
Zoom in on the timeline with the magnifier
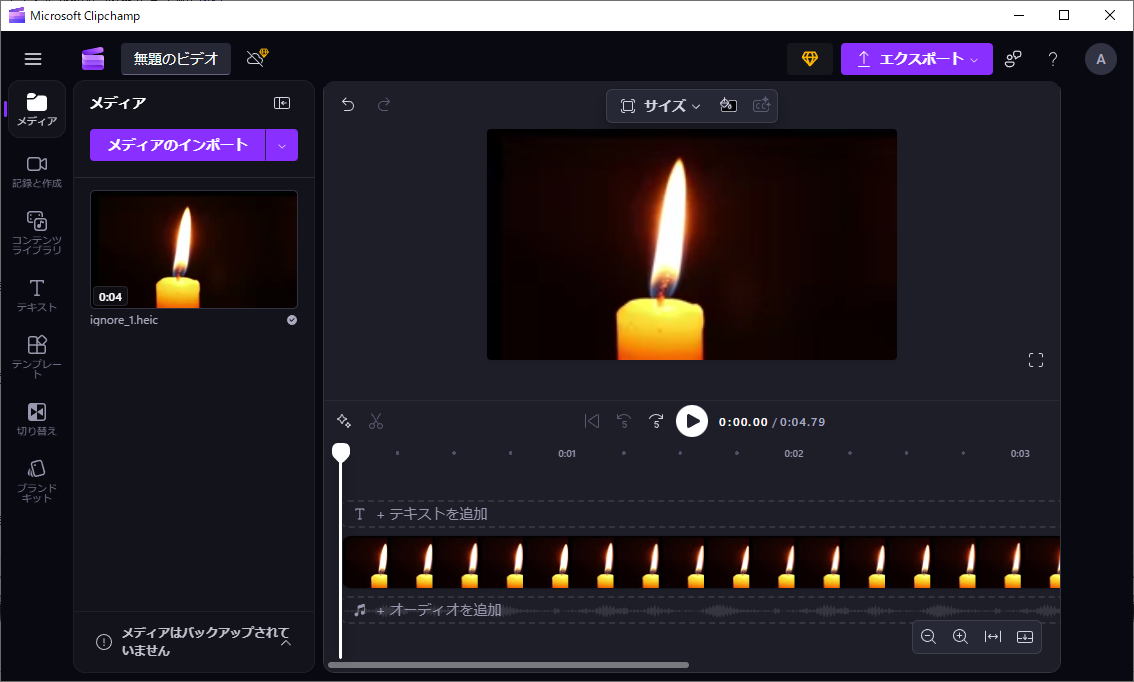(x=960, y=636)
